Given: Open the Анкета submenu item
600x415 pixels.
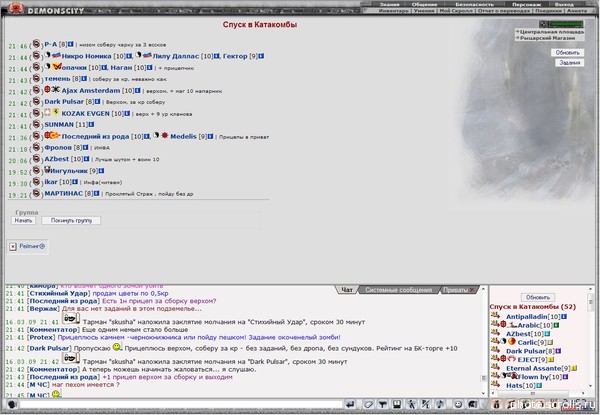Looking at the screenshot, I should click(577, 11).
